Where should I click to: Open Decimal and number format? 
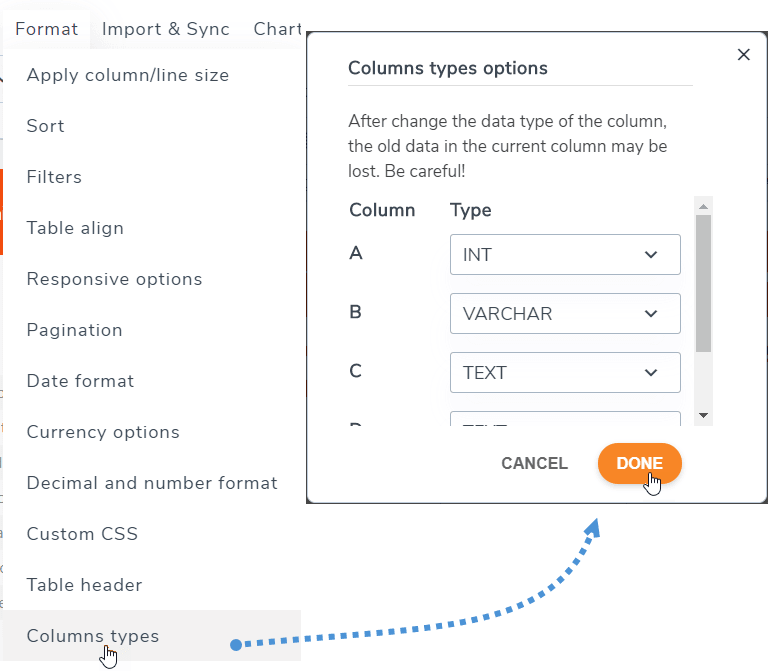click(152, 483)
